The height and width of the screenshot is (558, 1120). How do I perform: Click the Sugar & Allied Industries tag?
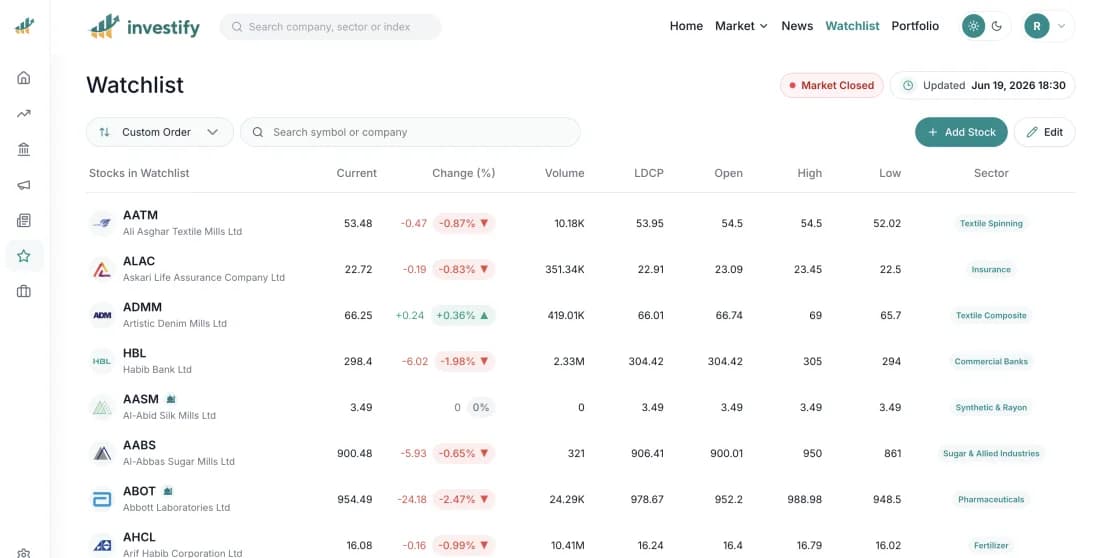[x=991, y=454]
